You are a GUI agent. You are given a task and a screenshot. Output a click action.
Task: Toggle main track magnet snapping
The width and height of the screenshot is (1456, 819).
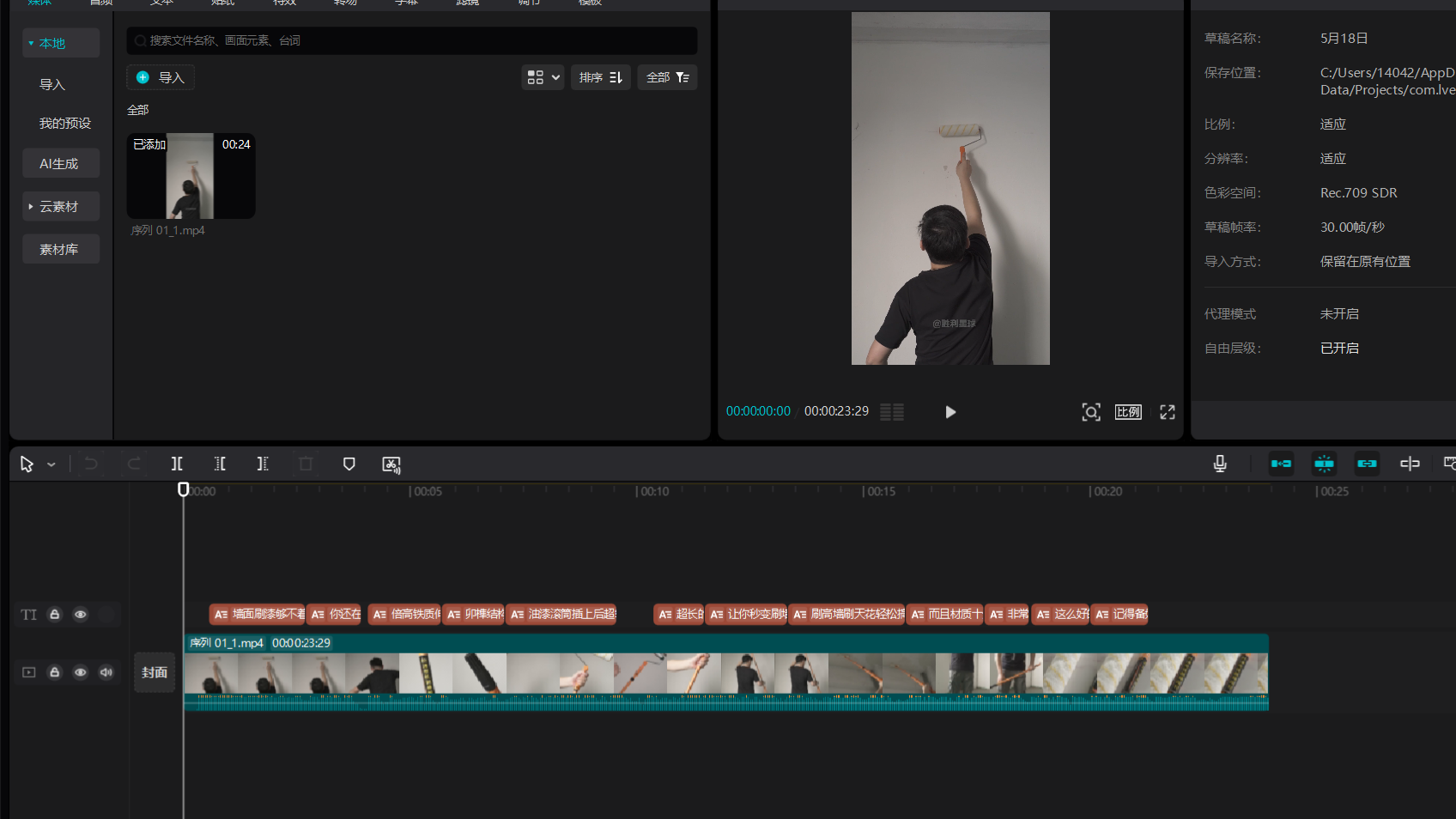pos(1281,464)
